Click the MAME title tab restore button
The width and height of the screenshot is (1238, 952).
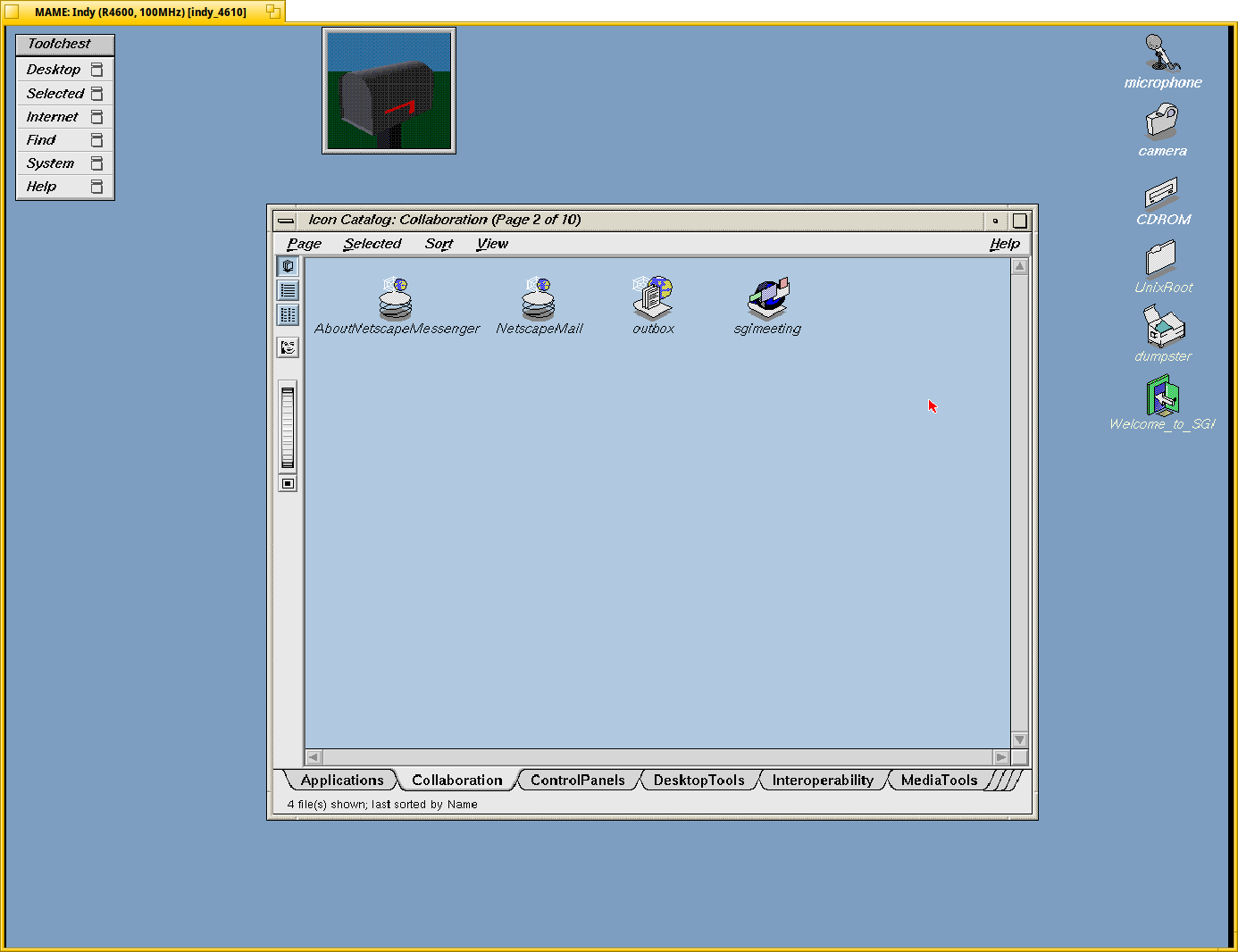[273, 12]
